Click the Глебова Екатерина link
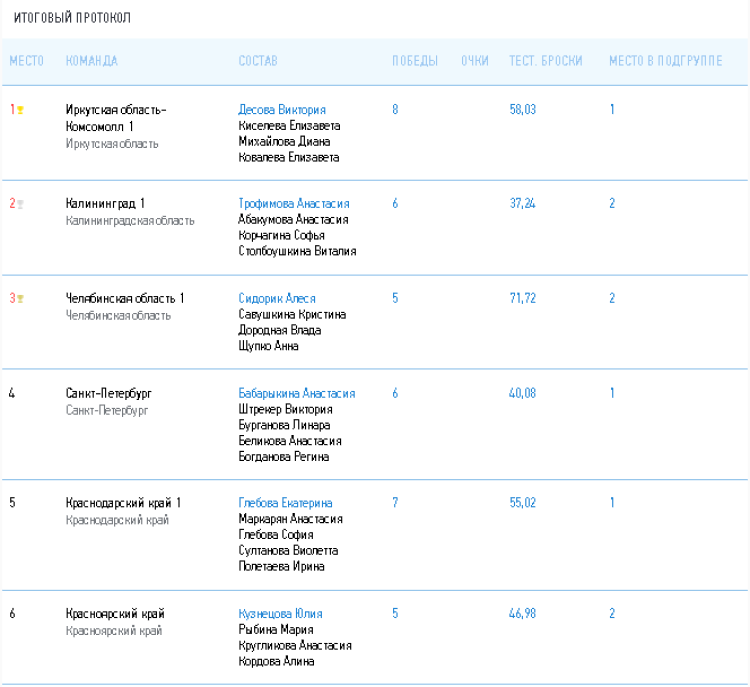 coord(285,503)
